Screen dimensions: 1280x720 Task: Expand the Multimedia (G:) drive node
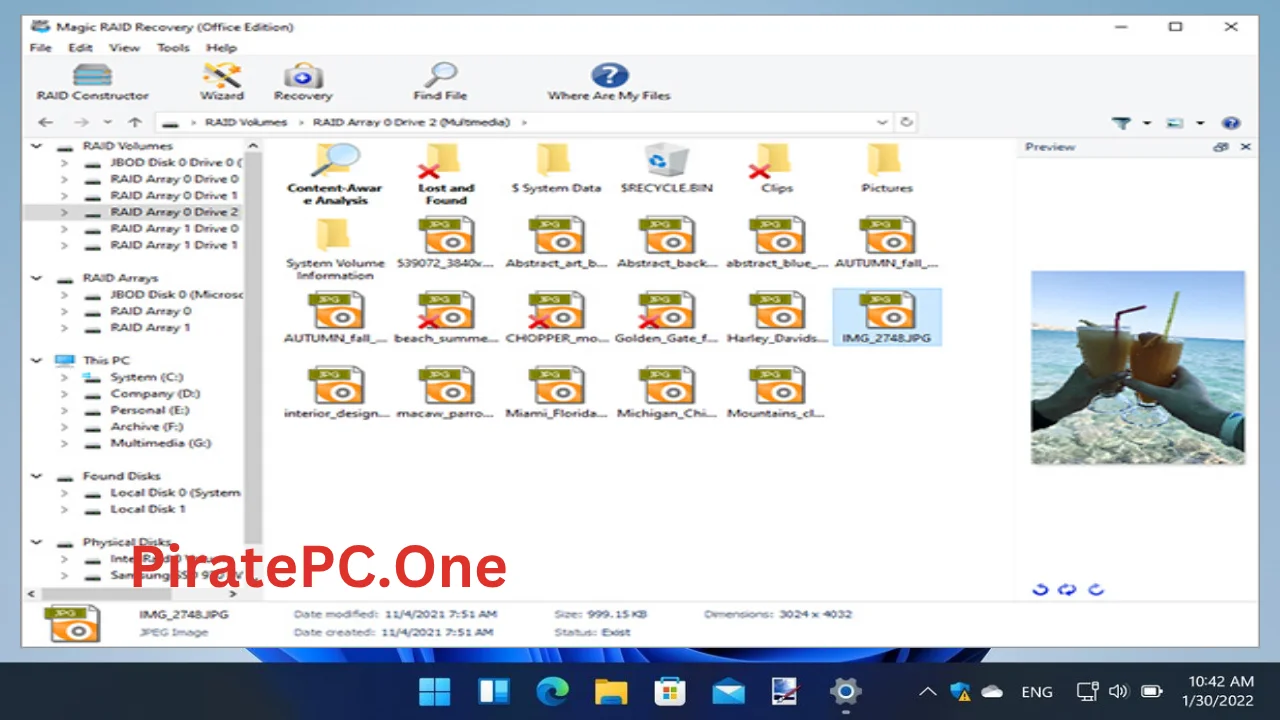[x=64, y=443]
